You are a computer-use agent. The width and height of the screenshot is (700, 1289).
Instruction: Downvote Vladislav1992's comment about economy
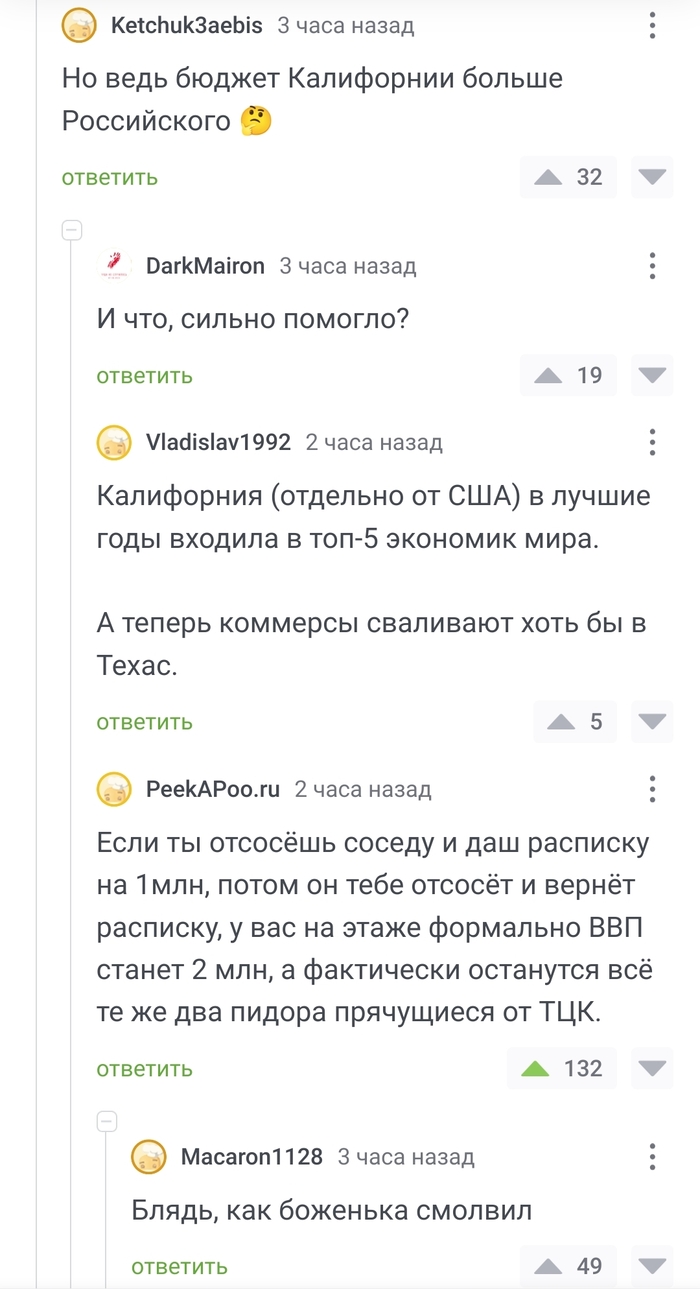pyautogui.click(x=651, y=721)
